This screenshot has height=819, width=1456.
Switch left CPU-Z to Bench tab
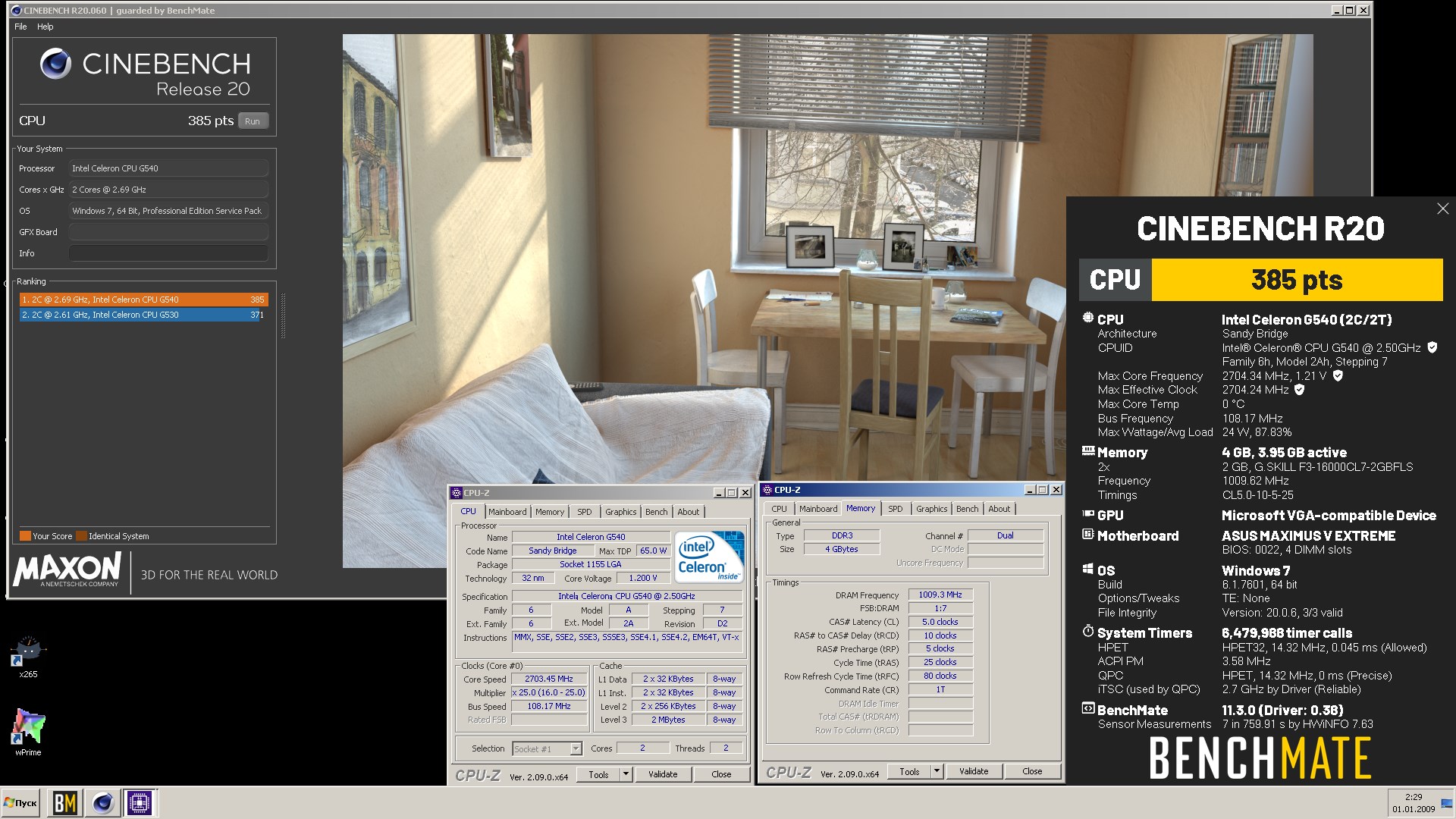656,512
